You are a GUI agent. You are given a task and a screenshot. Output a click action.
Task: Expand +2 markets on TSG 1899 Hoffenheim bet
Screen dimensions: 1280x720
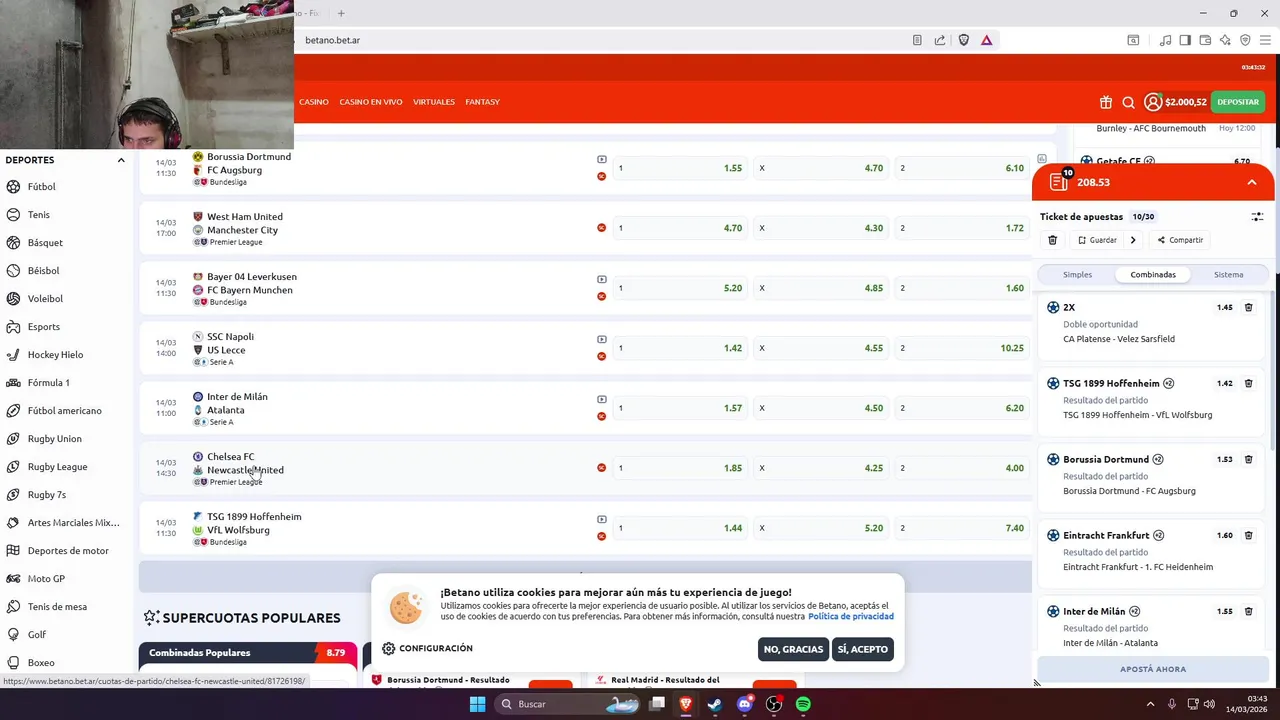click(1169, 384)
